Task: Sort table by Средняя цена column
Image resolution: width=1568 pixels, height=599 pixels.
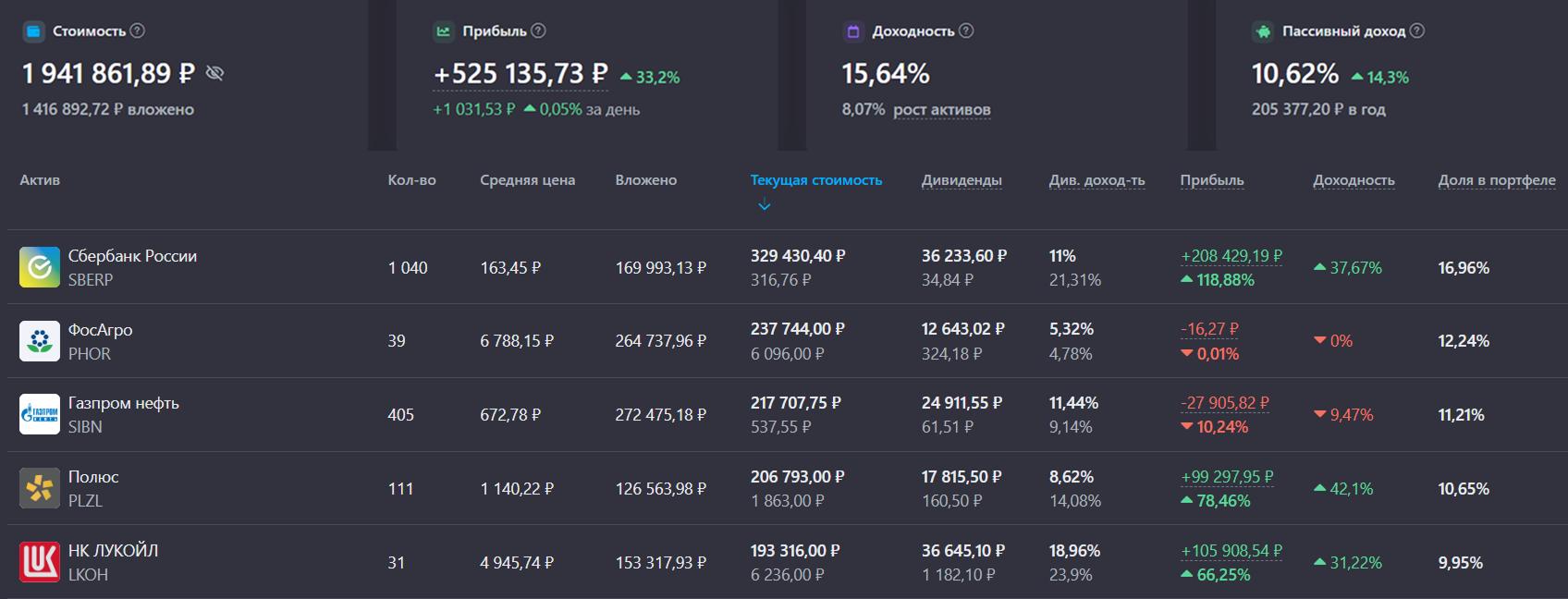Action: [x=527, y=180]
